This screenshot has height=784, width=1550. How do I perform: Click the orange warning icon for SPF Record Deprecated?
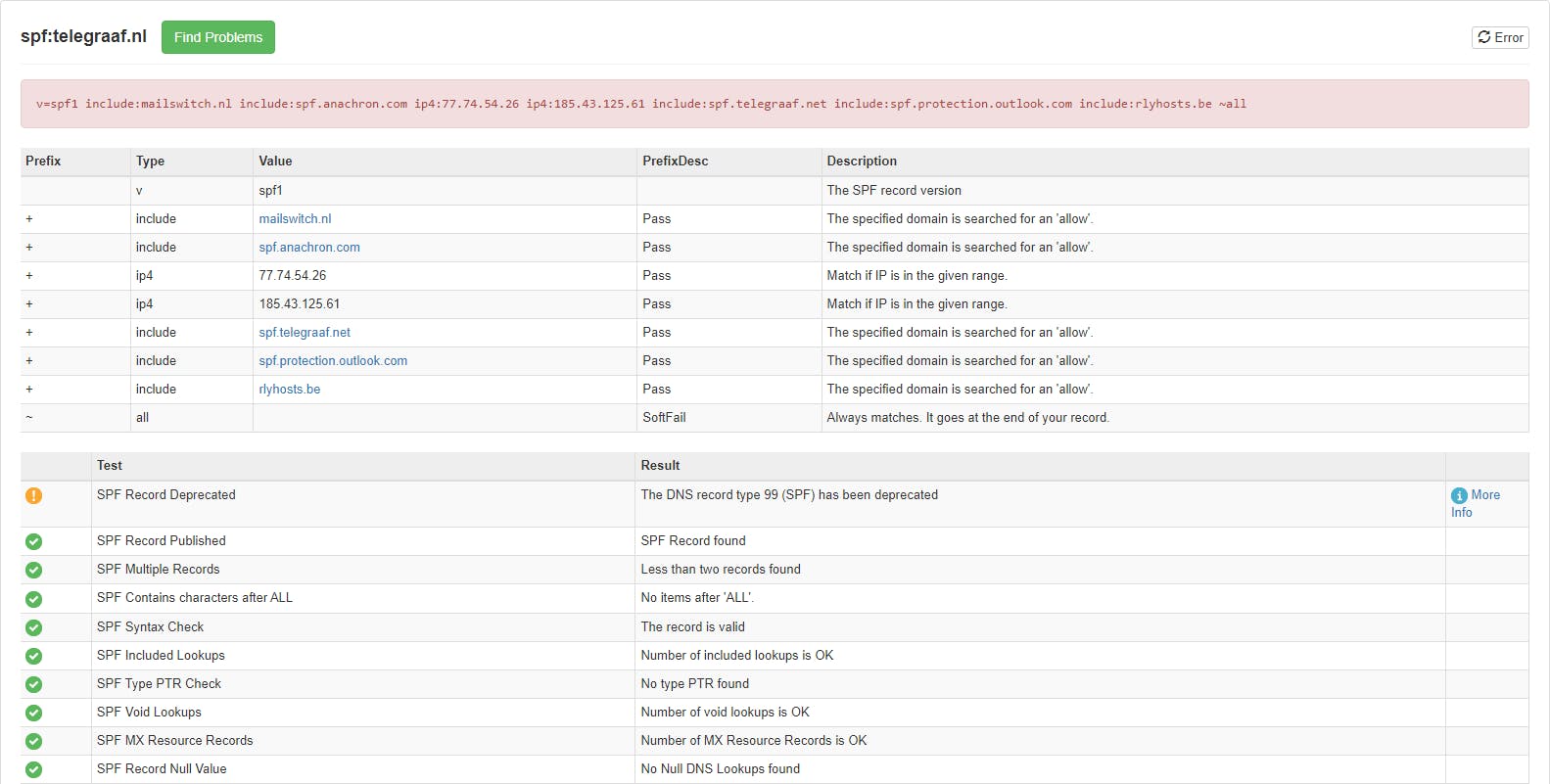click(x=33, y=495)
